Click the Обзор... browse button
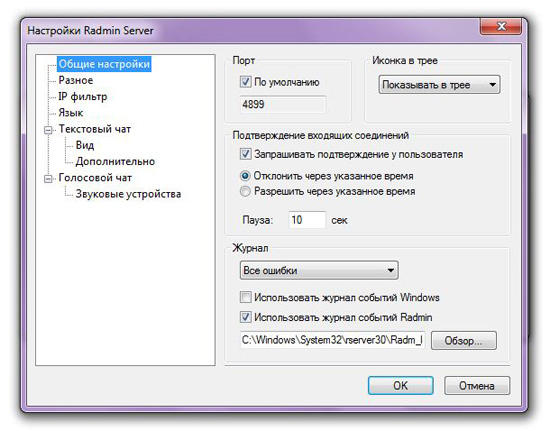Screen dimensions: 550x431 click(x=463, y=340)
